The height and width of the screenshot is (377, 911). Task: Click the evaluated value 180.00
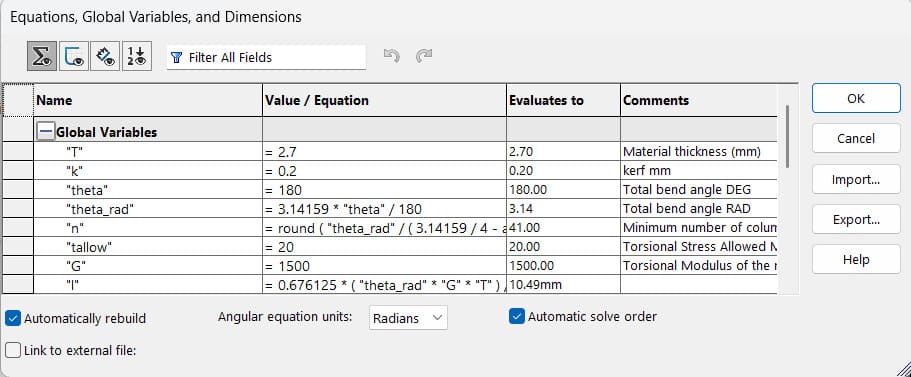pos(563,189)
